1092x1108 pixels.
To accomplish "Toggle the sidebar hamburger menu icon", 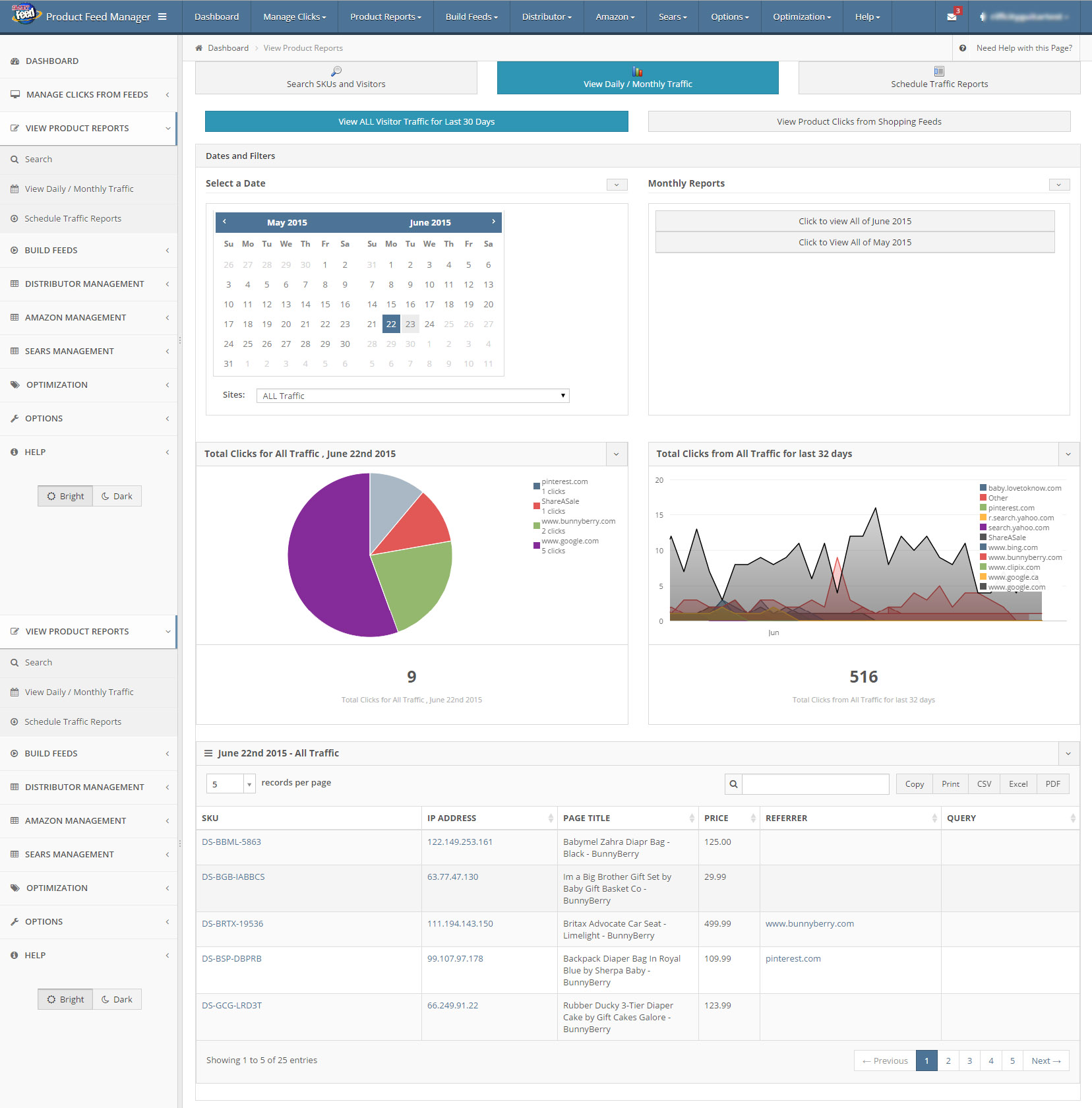I will click(162, 16).
